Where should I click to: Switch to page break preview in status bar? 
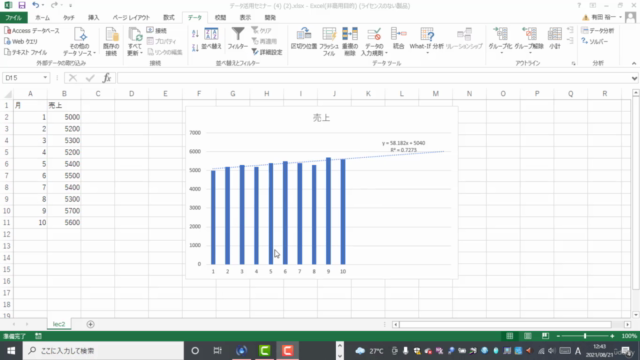(545, 336)
